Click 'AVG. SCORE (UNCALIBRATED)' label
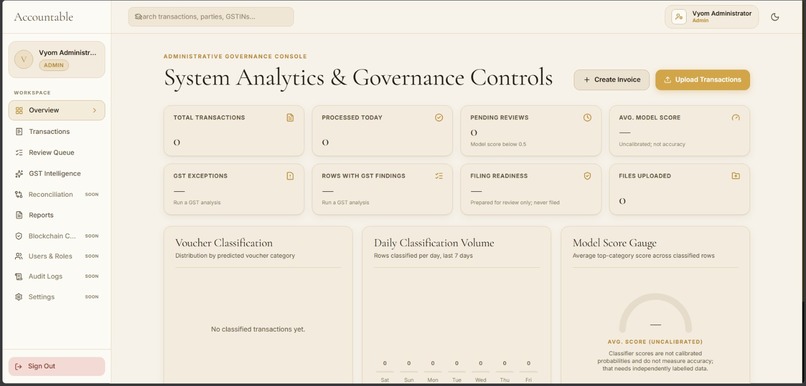 [x=655, y=342]
